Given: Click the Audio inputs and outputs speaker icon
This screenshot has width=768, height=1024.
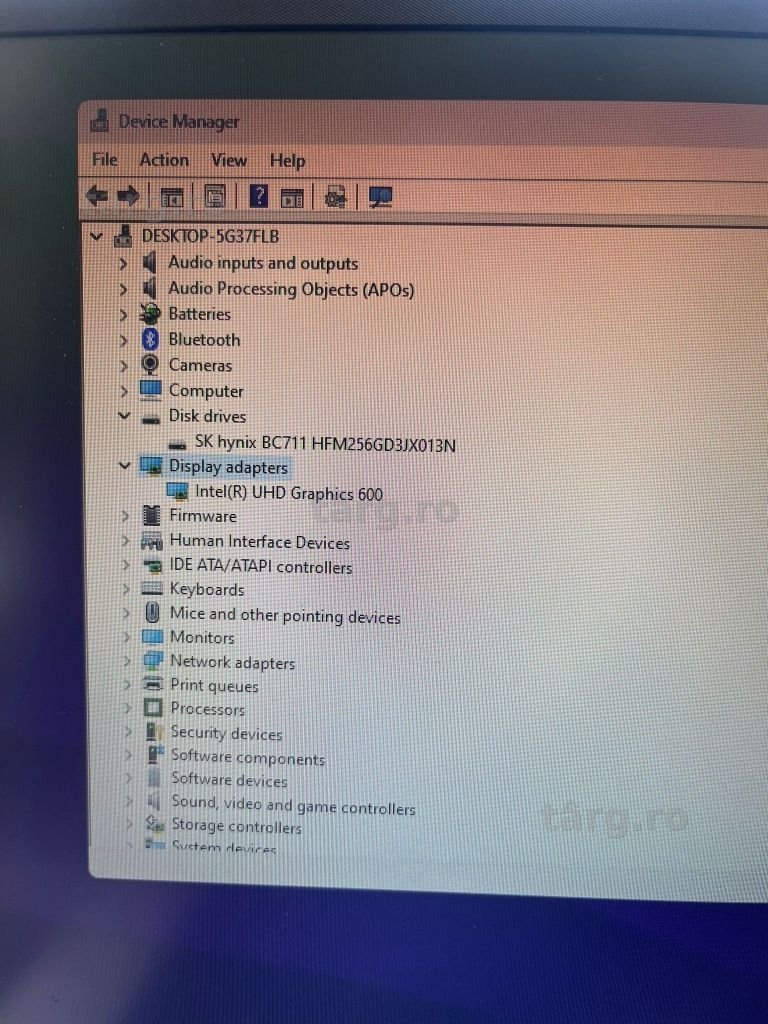Looking at the screenshot, I should point(150,262).
